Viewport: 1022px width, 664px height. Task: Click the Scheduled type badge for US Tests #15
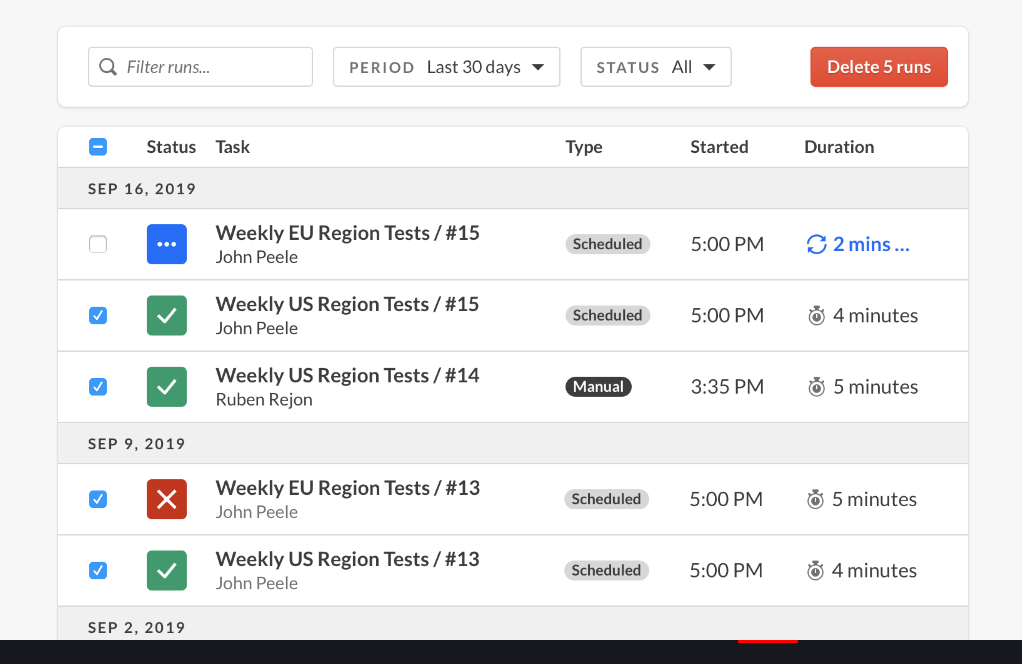[x=607, y=315]
